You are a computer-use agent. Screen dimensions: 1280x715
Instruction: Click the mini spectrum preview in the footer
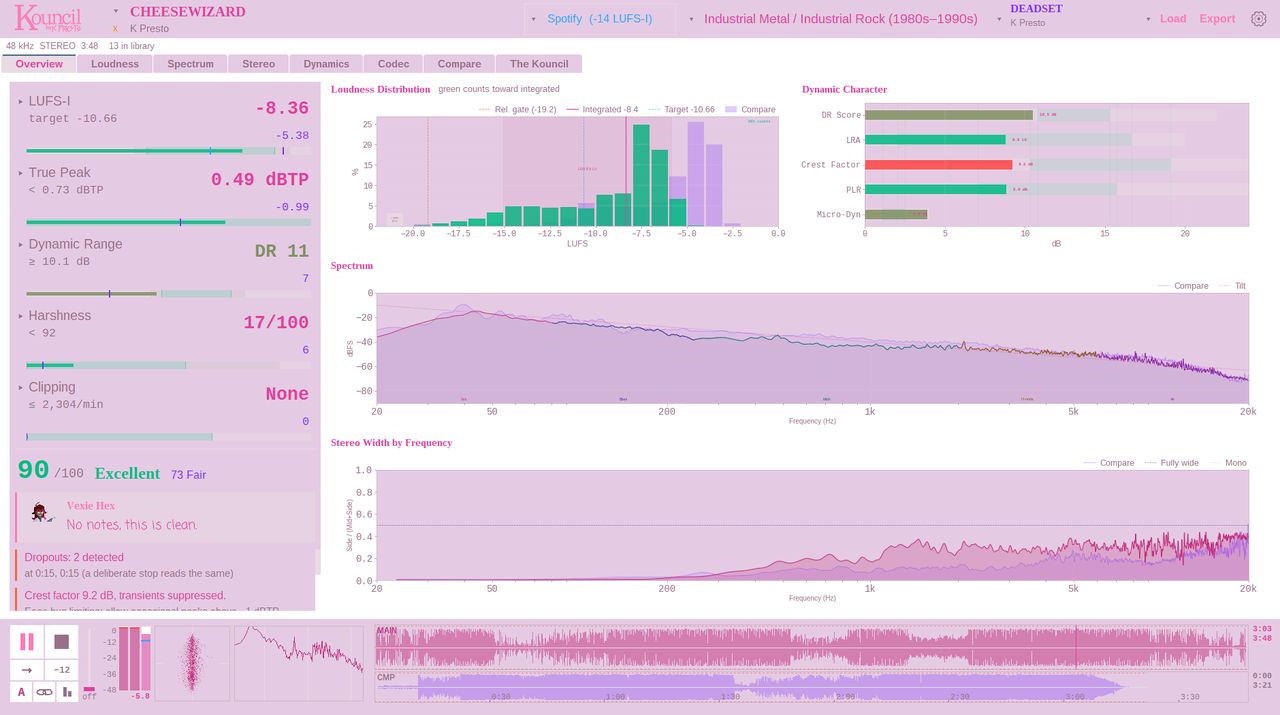click(x=299, y=664)
